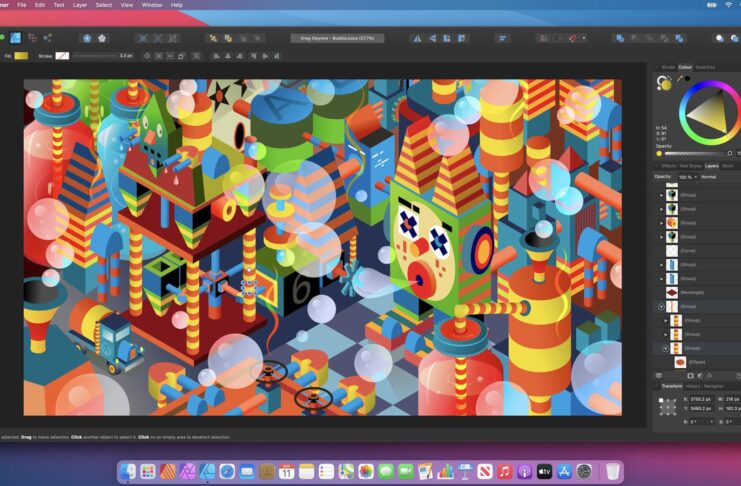
Task: Click the stroke width value 3.3 pt
Action: click(x=126, y=56)
